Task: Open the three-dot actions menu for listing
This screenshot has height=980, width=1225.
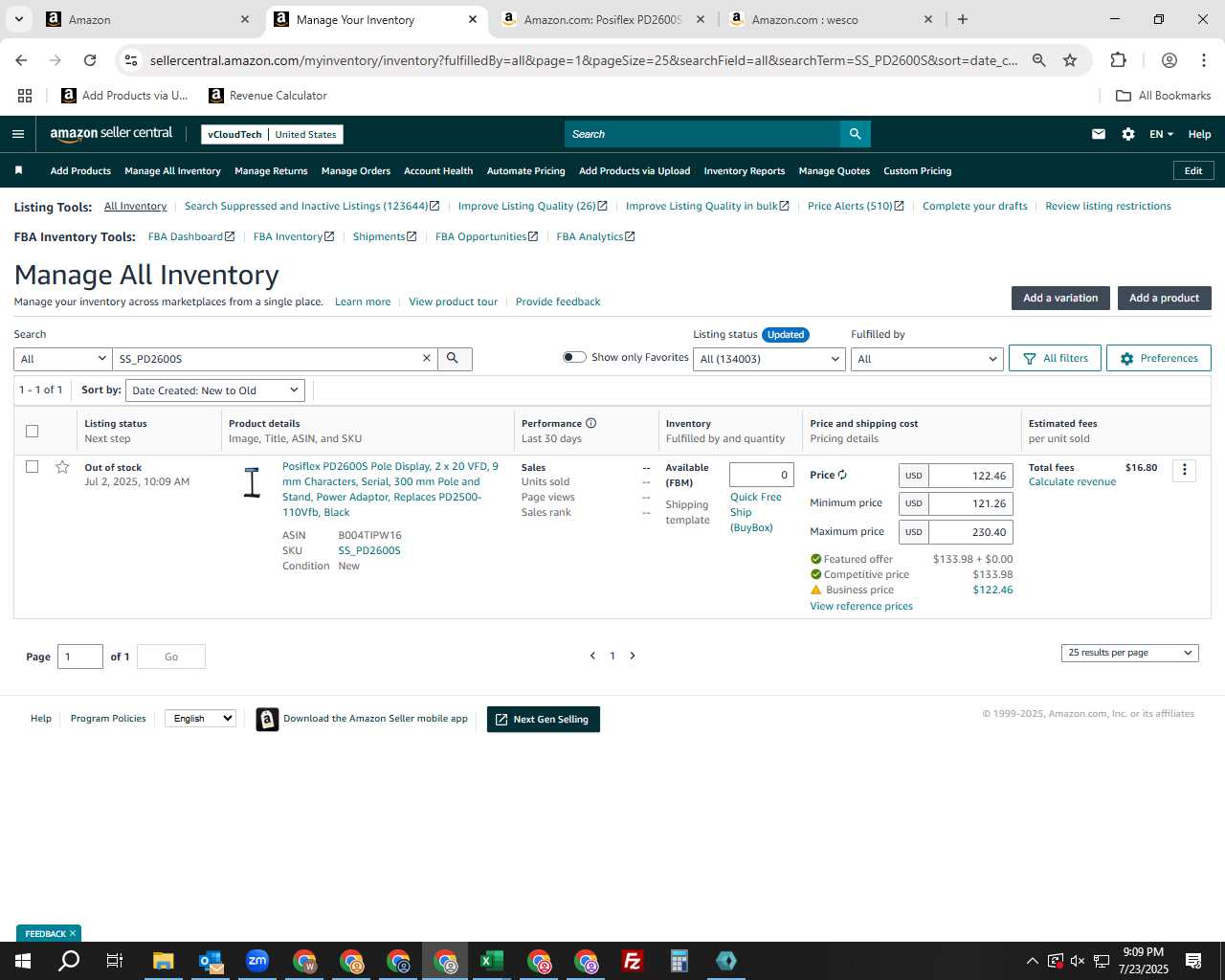Action: pyautogui.click(x=1184, y=470)
